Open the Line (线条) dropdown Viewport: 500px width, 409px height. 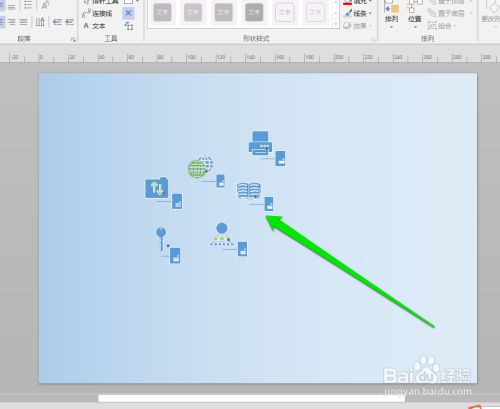(357, 13)
